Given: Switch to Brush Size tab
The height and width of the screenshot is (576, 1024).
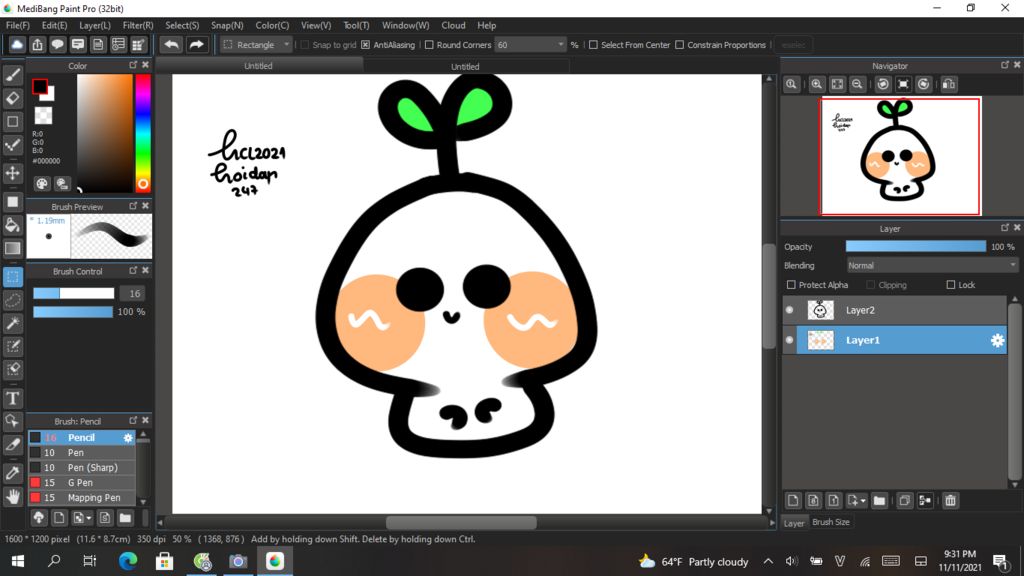Looking at the screenshot, I should pyautogui.click(x=831, y=522).
